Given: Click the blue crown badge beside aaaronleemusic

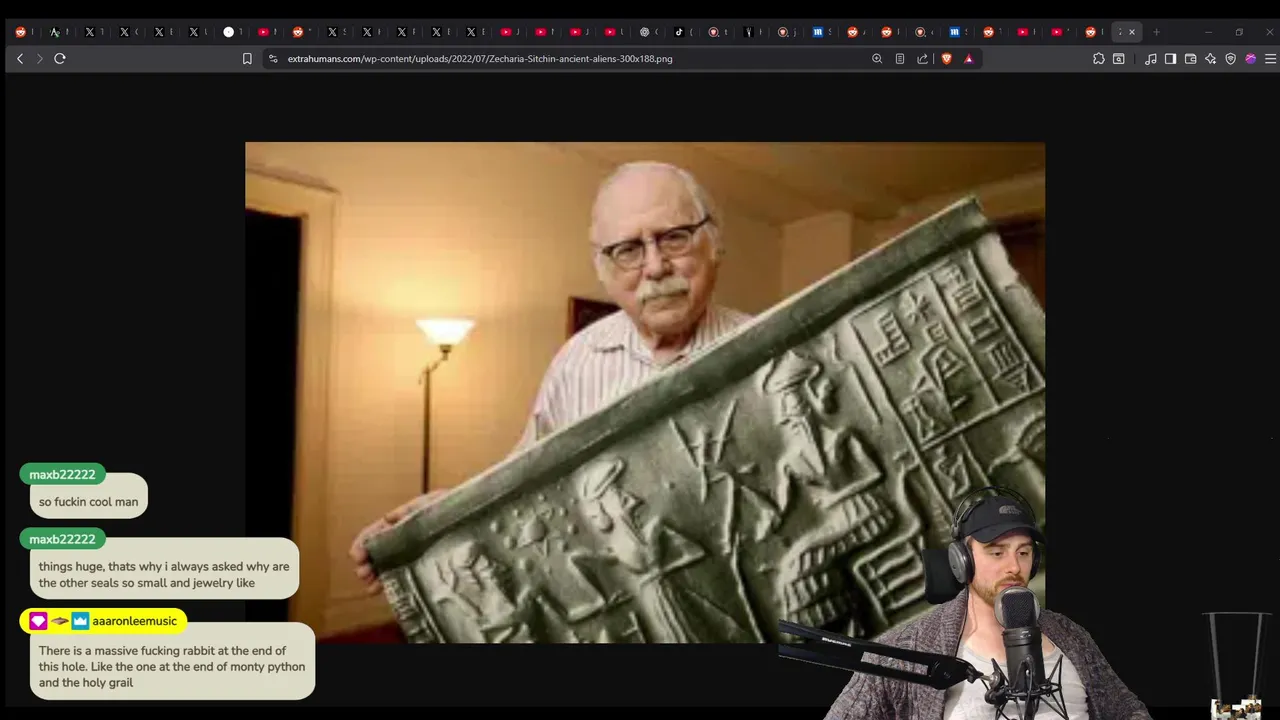Looking at the screenshot, I should click(x=80, y=621).
